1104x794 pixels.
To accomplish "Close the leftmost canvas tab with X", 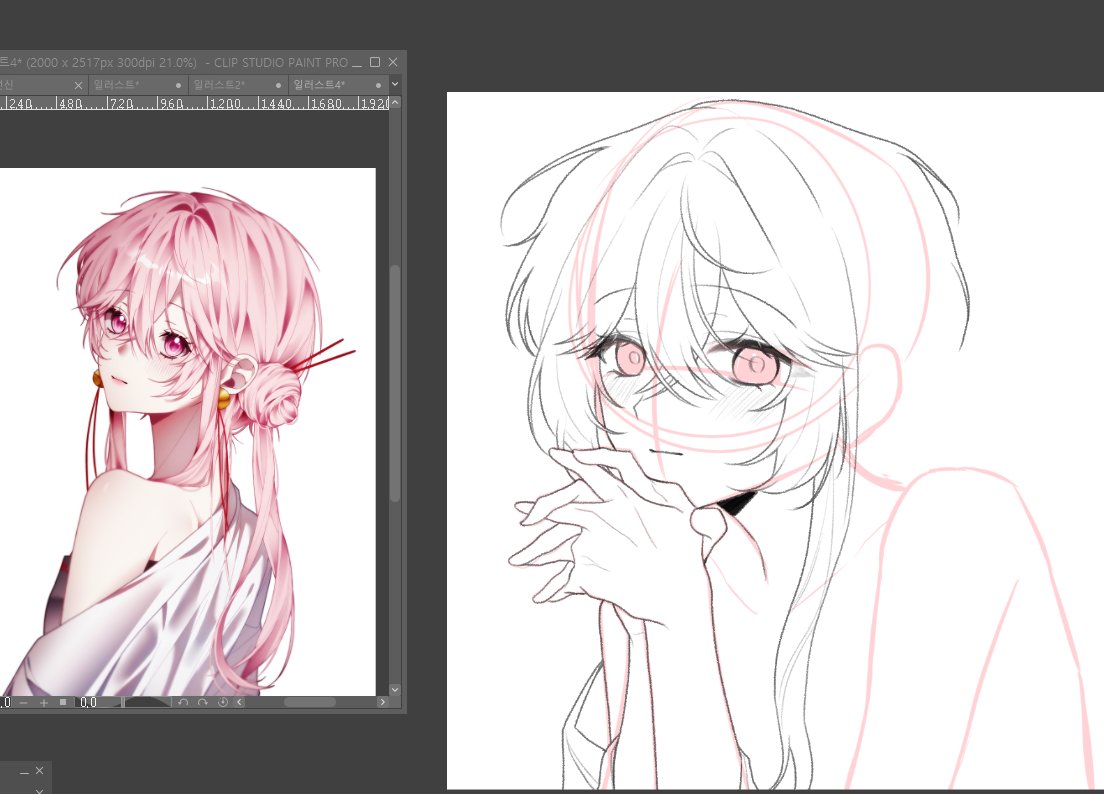I will click(78, 85).
